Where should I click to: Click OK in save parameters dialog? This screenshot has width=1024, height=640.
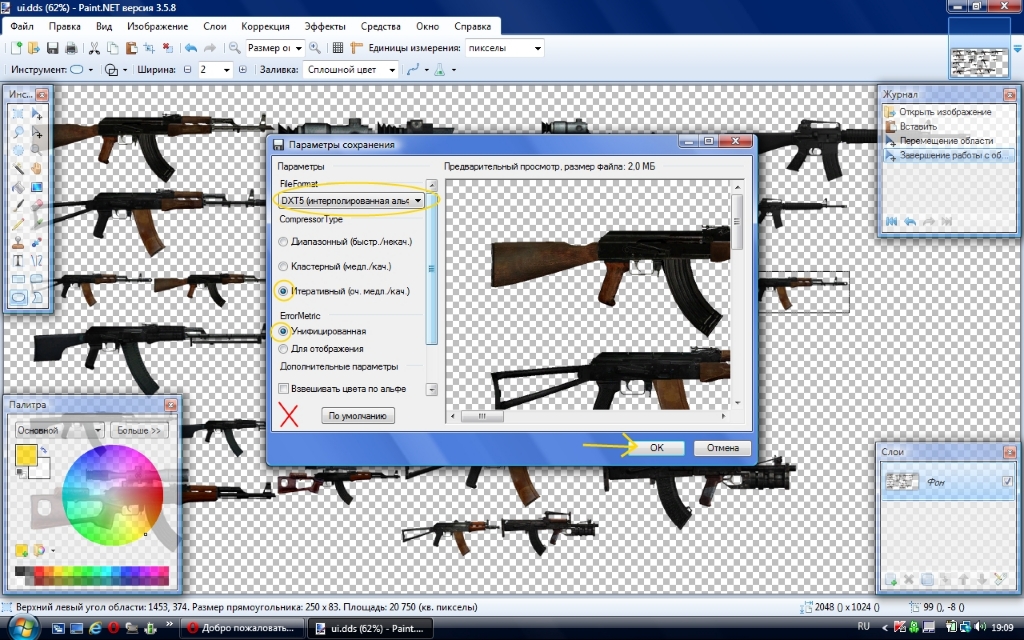pyautogui.click(x=656, y=448)
